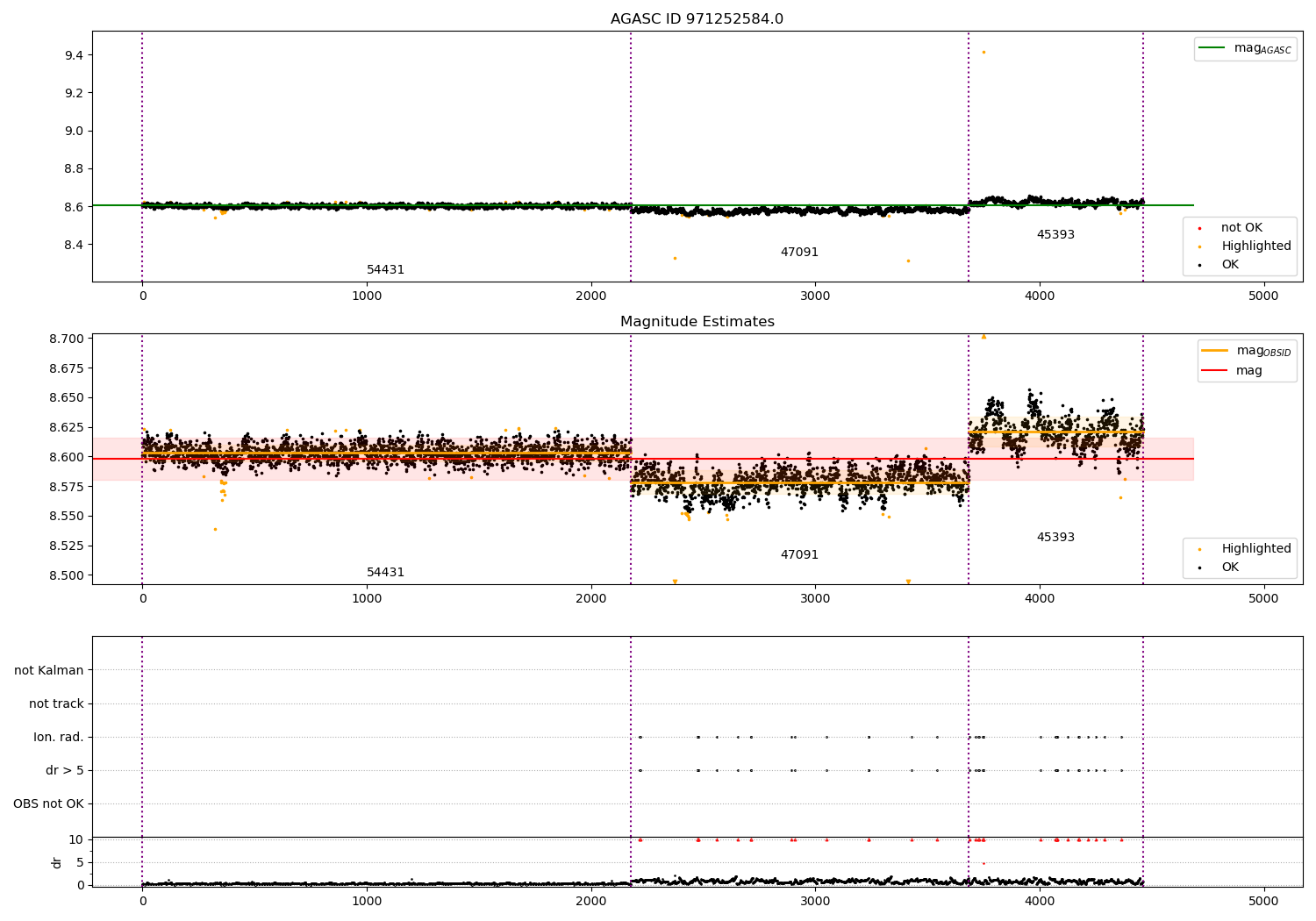Click 'not OK' in the top plot legend
1316x921 pixels.
1241,228
